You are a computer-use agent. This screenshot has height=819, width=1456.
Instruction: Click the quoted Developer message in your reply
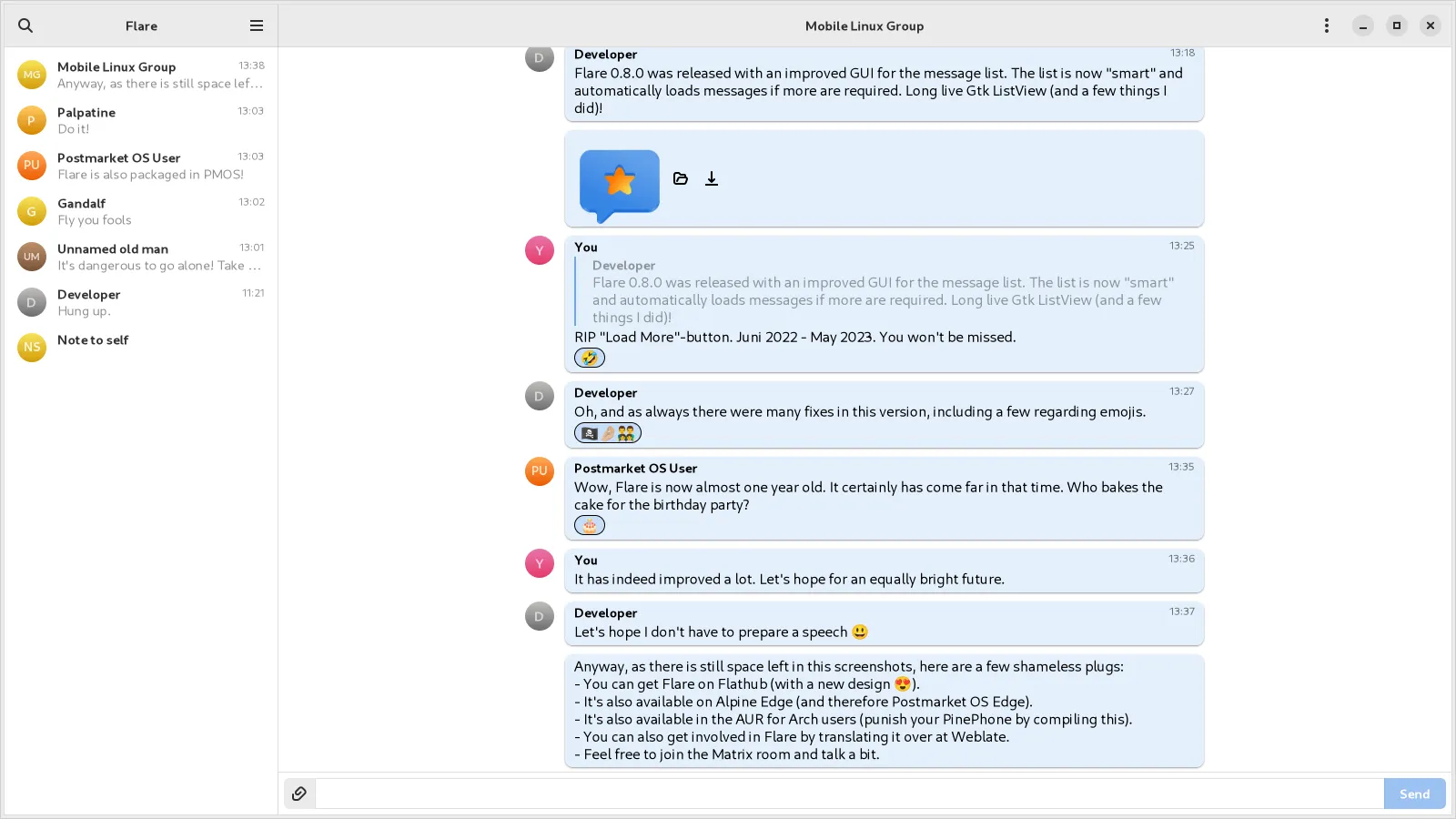[884, 291]
